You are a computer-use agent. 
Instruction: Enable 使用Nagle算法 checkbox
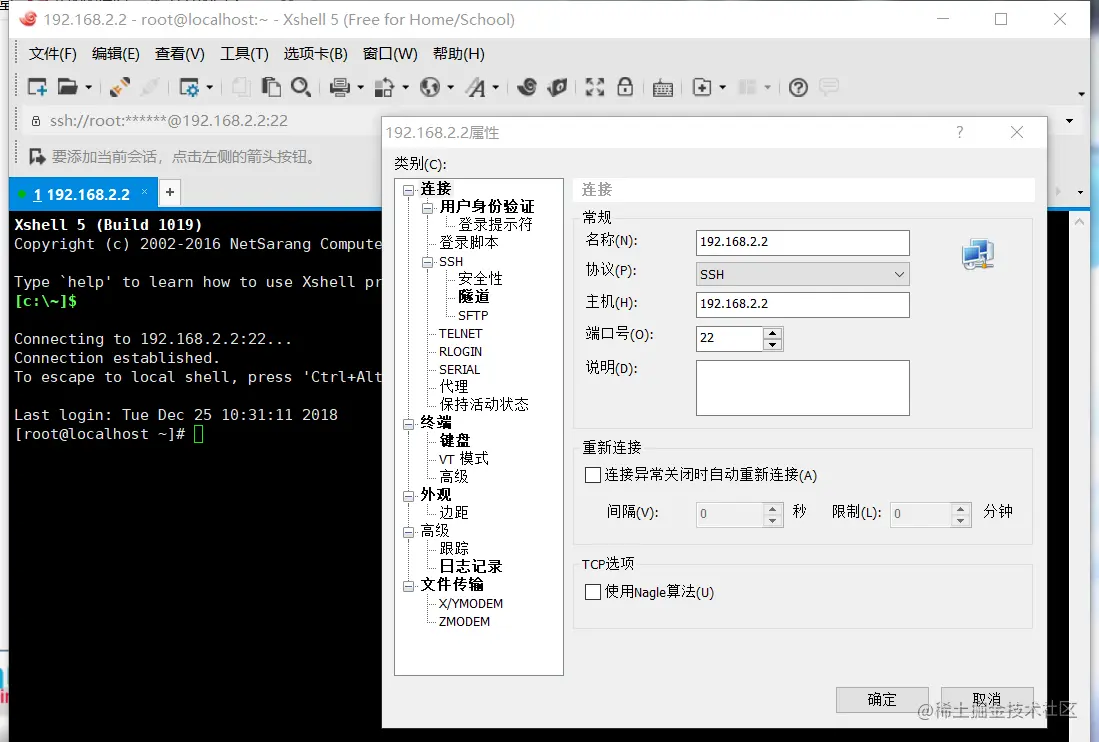point(593,592)
